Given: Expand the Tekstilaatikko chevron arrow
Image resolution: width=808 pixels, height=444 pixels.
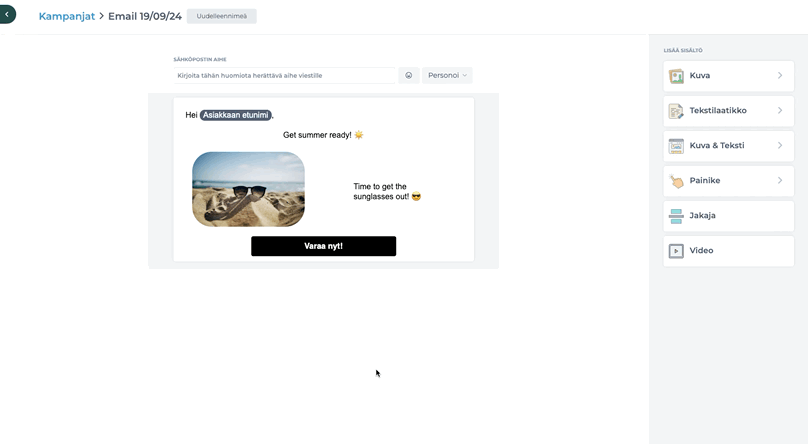Looking at the screenshot, I should pyautogui.click(x=780, y=110).
